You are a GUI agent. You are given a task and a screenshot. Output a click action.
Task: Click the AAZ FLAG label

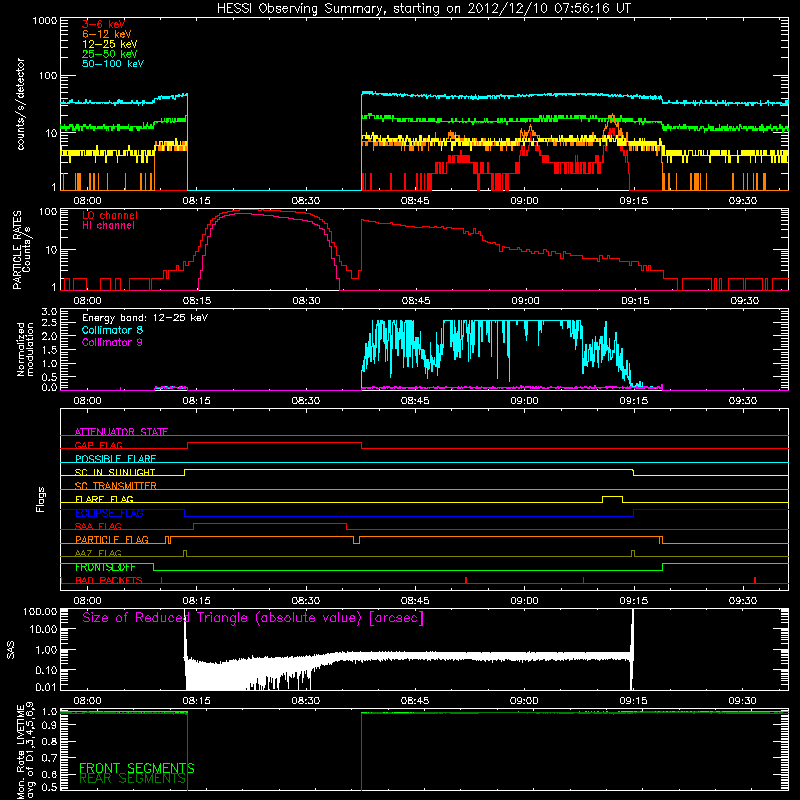pyautogui.click(x=98, y=553)
